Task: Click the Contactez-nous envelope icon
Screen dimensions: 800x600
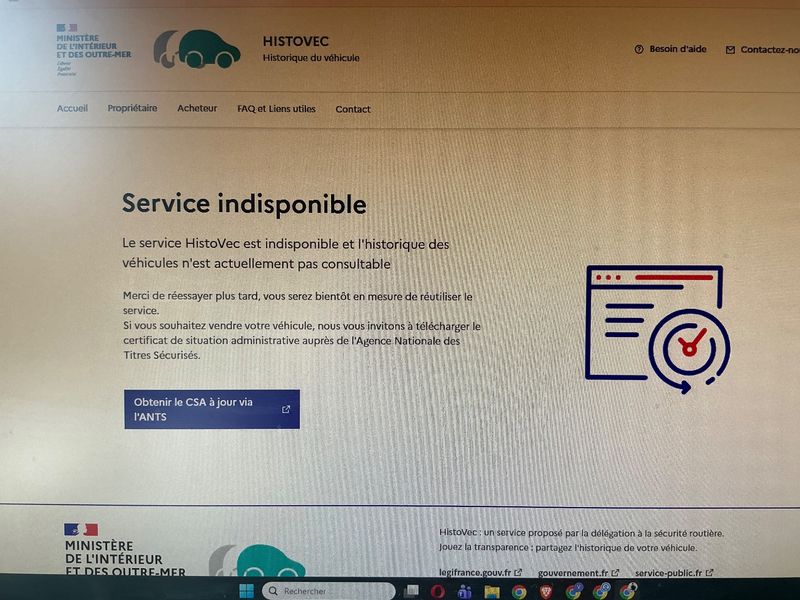Action: pos(730,49)
